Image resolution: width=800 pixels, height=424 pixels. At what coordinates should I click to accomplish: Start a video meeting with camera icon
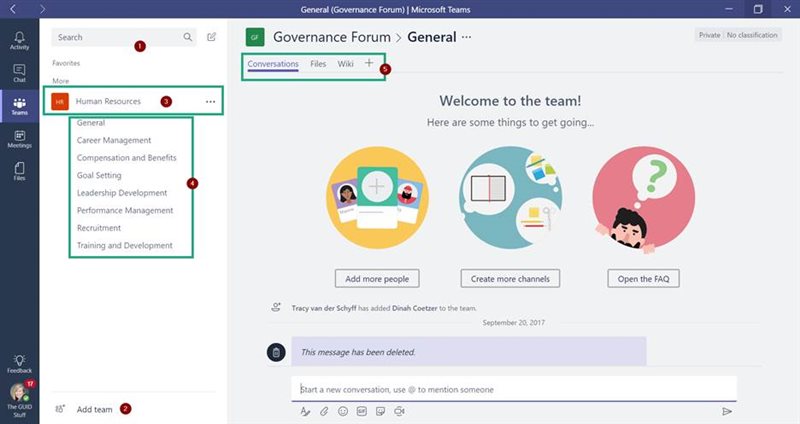(x=399, y=411)
